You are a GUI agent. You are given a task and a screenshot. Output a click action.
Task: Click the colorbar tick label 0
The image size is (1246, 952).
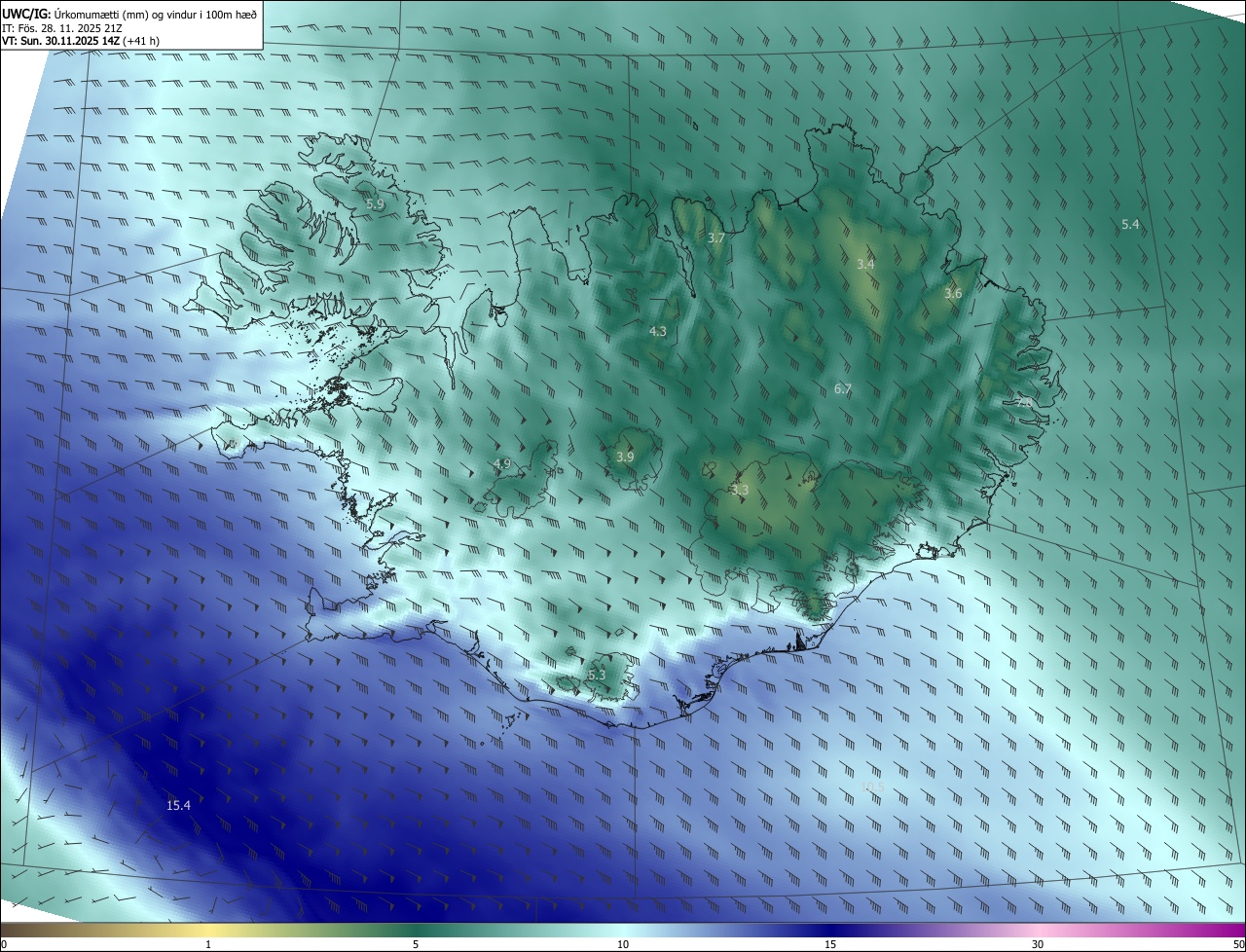pyautogui.click(x=4, y=944)
